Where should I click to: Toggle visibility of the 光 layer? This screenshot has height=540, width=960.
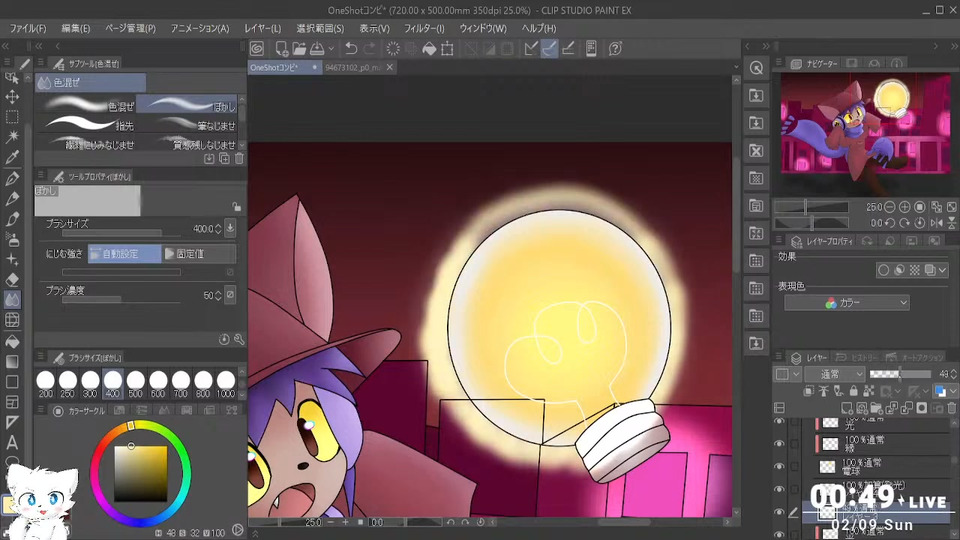coord(779,422)
